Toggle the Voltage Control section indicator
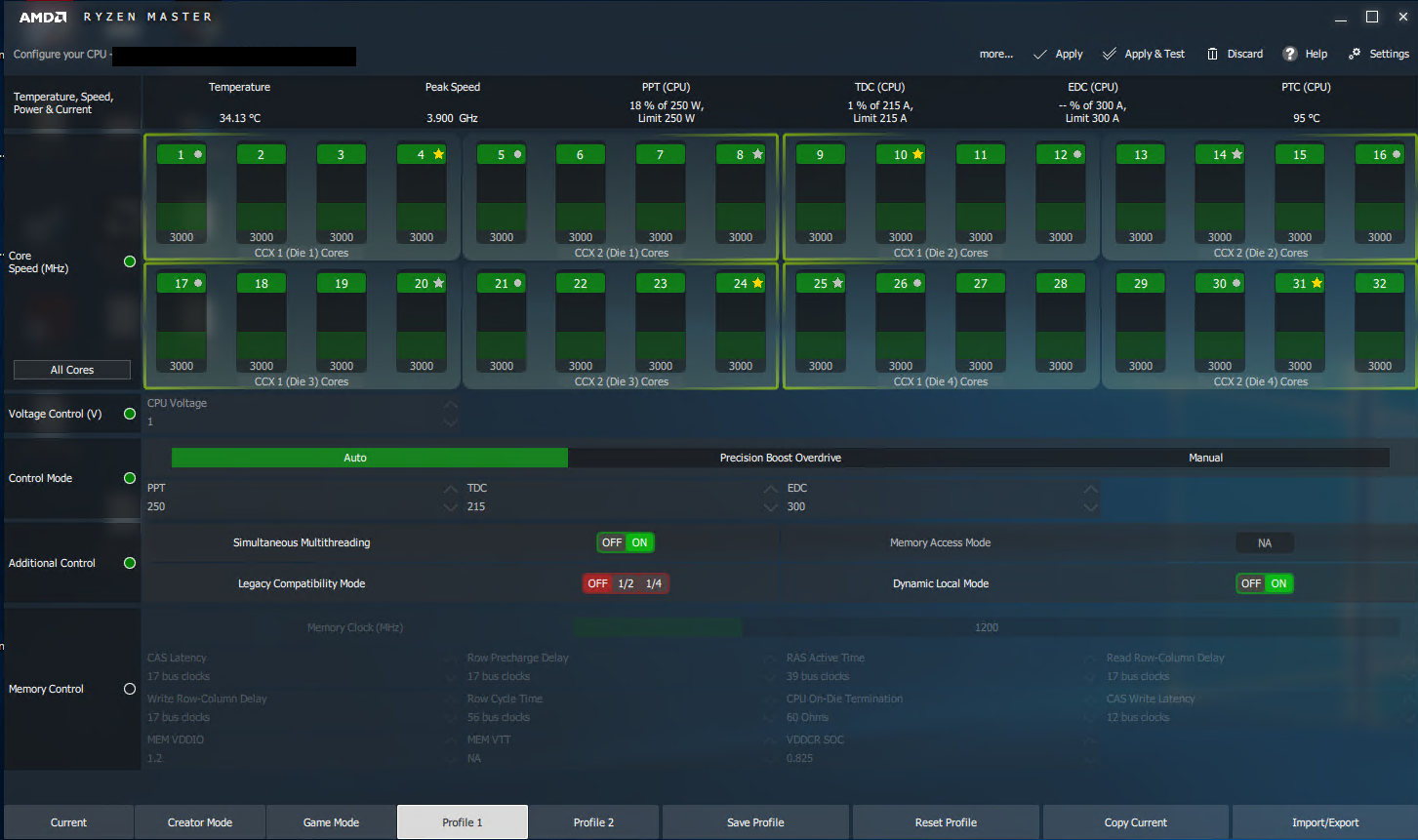The width and height of the screenshot is (1418, 840). click(x=130, y=414)
